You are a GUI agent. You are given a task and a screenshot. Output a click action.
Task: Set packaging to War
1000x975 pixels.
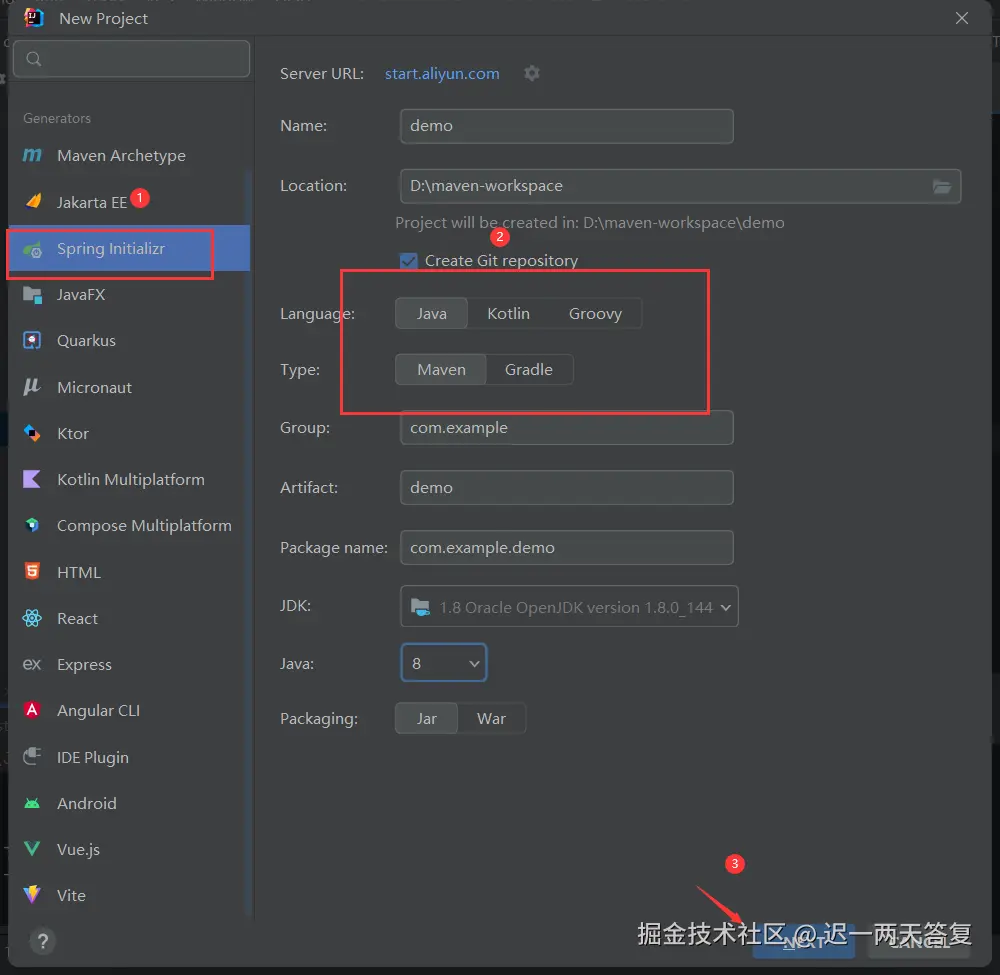coord(491,718)
